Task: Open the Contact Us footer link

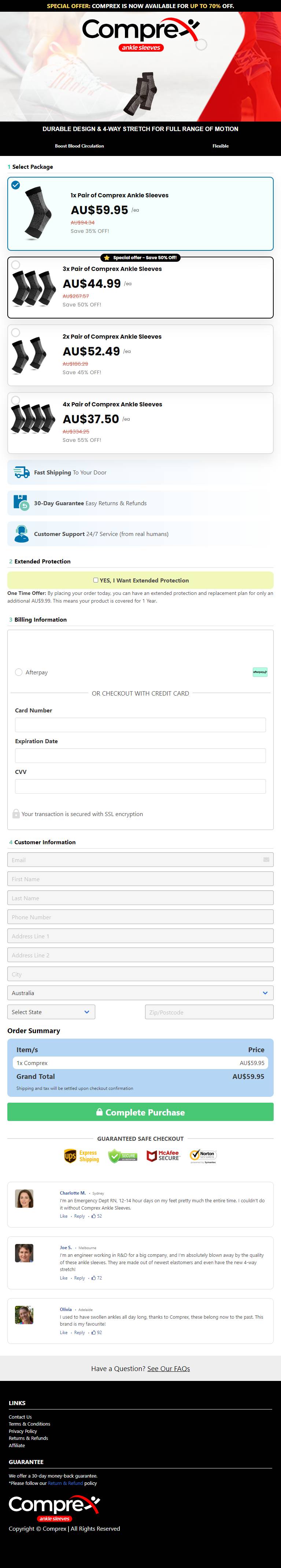Action: 20,1417
